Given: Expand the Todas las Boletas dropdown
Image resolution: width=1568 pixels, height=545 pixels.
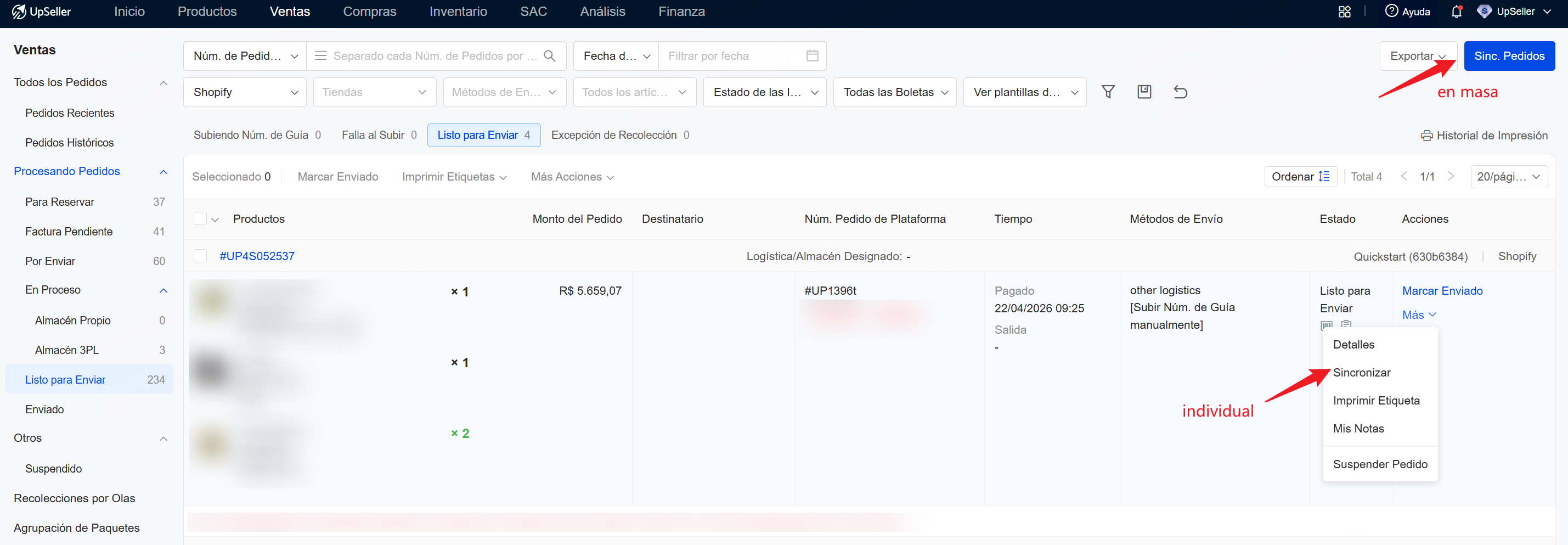Looking at the screenshot, I should click(x=895, y=92).
